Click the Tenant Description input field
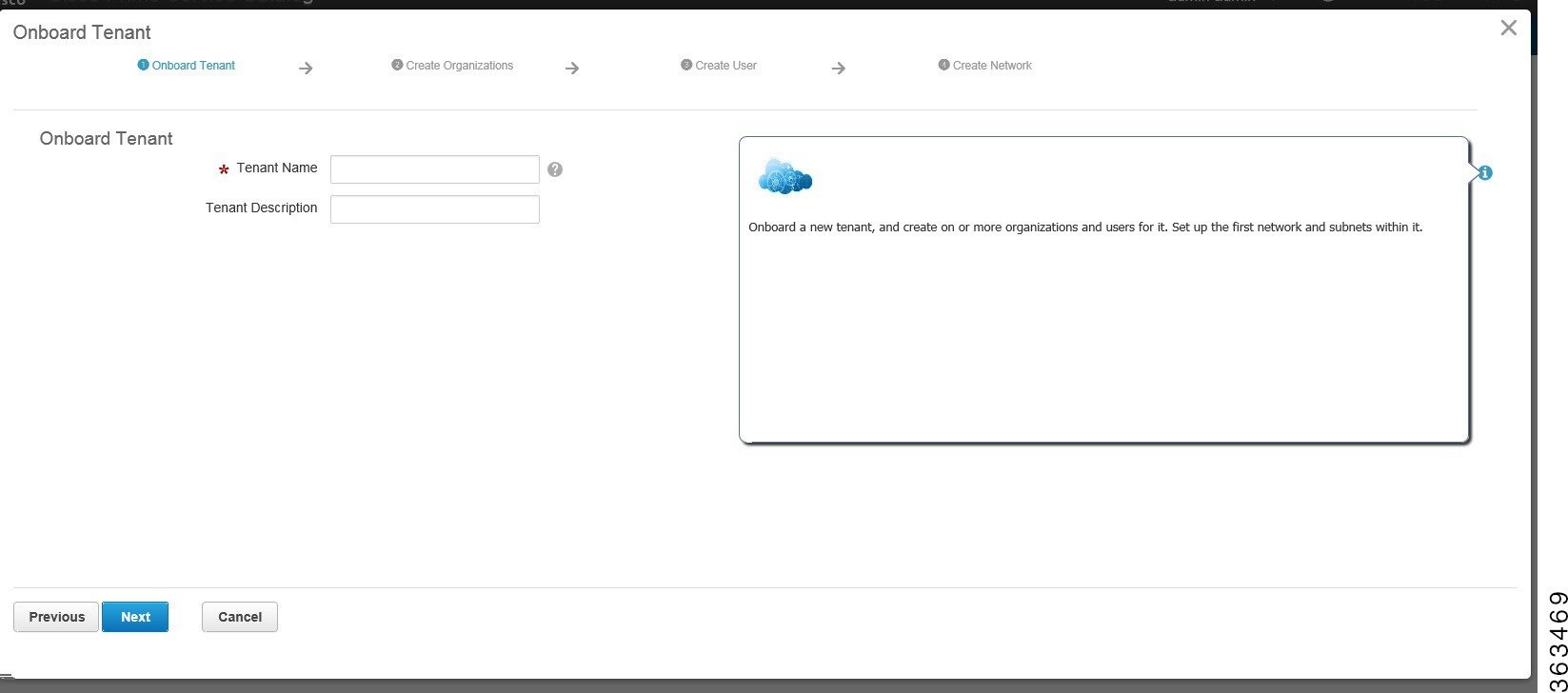 435,209
